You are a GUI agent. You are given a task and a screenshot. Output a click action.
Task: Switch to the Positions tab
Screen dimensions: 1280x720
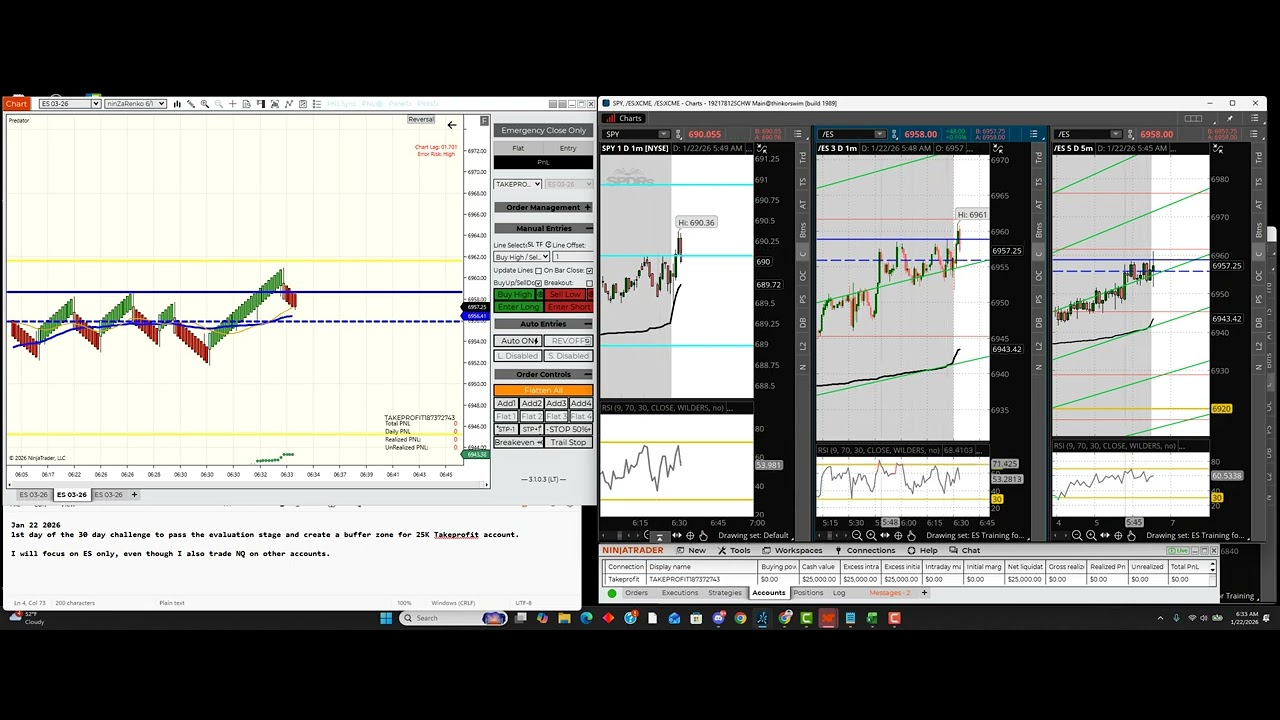[x=808, y=593]
